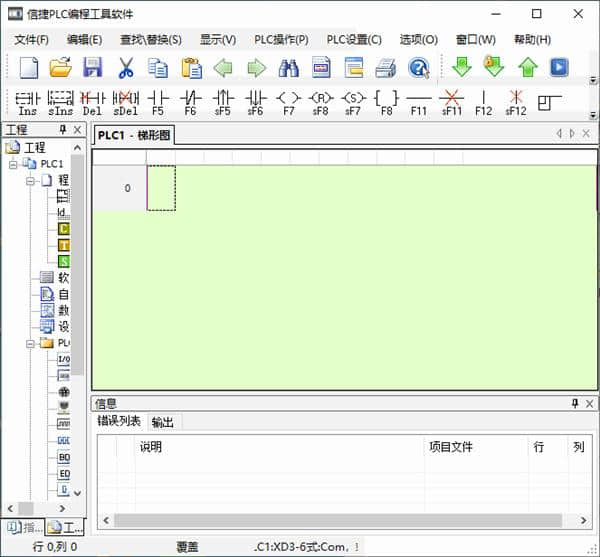Click the sF11 delete horizontal line tool
The width and height of the screenshot is (600, 557).
pyautogui.click(x=451, y=102)
